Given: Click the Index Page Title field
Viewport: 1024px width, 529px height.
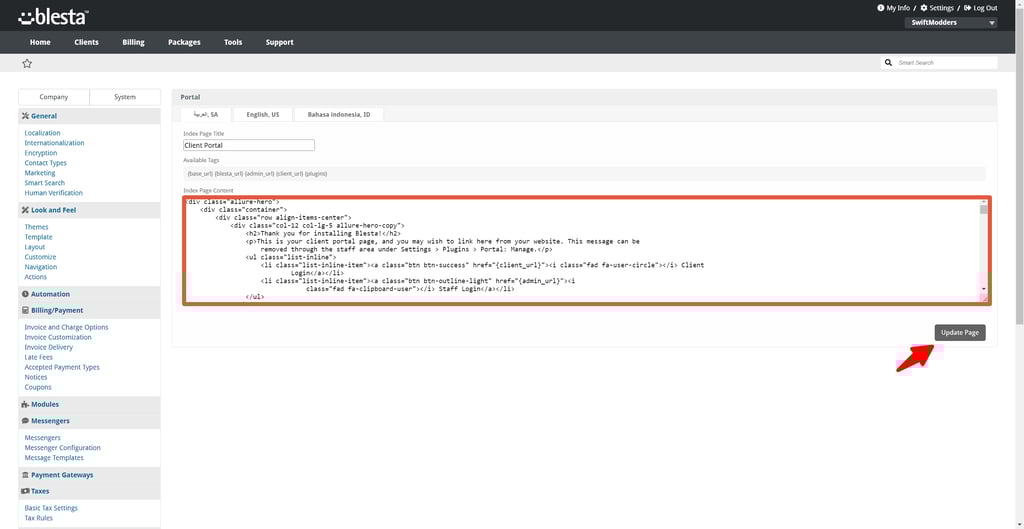Looking at the screenshot, I should pyautogui.click(x=249, y=145).
